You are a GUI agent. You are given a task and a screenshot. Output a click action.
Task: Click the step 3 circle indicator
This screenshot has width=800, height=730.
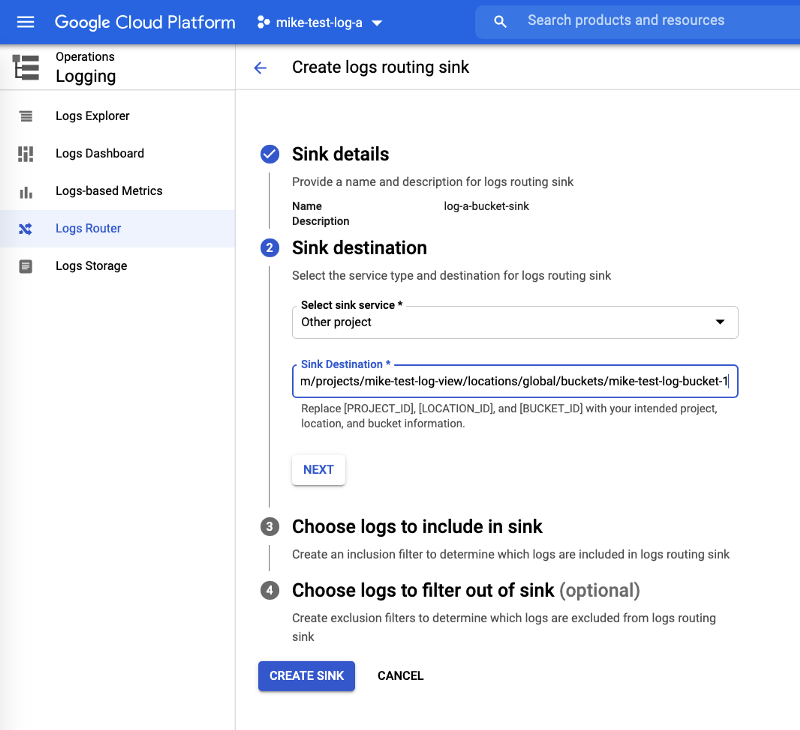coord(270,526)
